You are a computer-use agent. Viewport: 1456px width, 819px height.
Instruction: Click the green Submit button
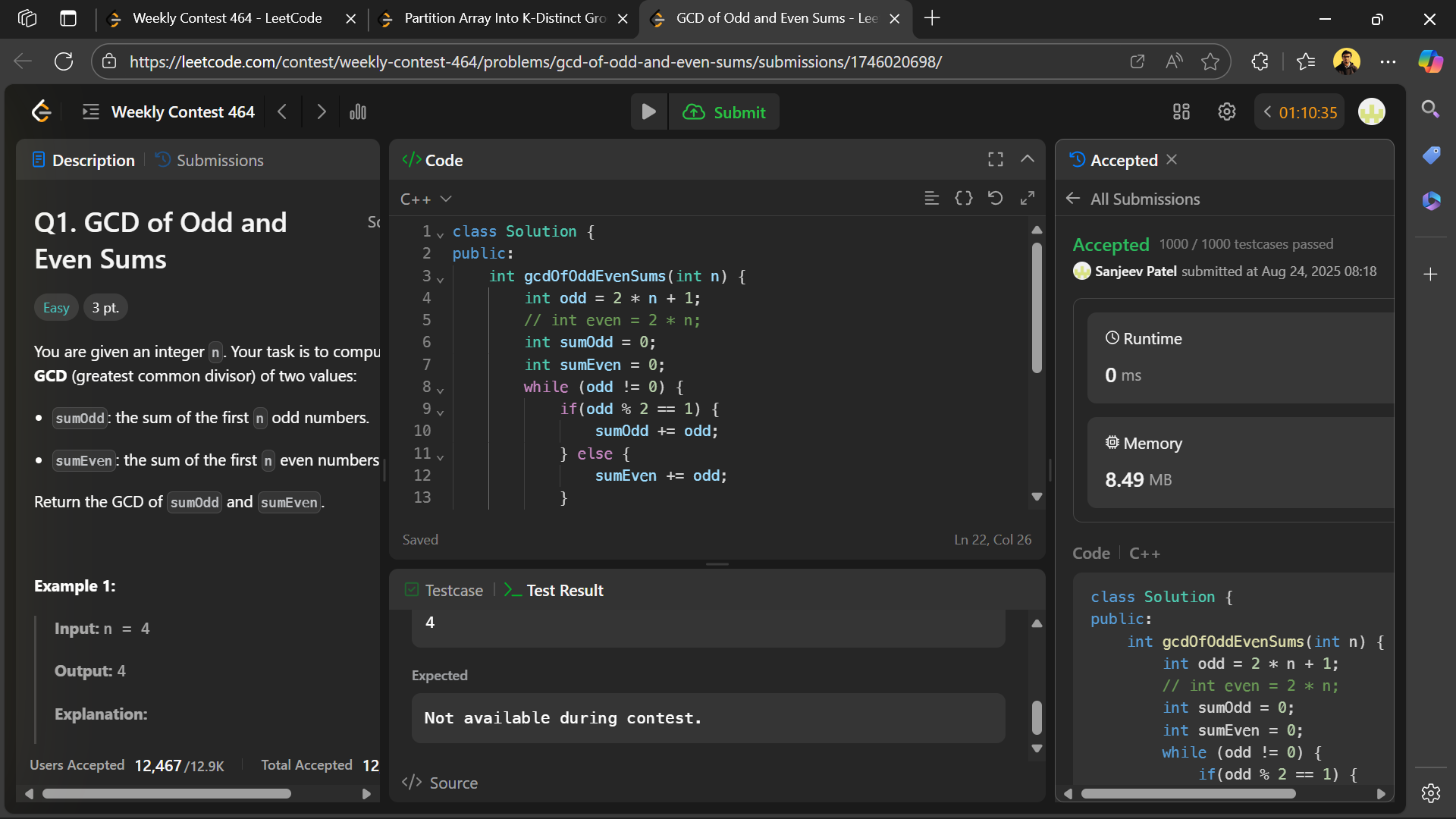coord(724,112)
